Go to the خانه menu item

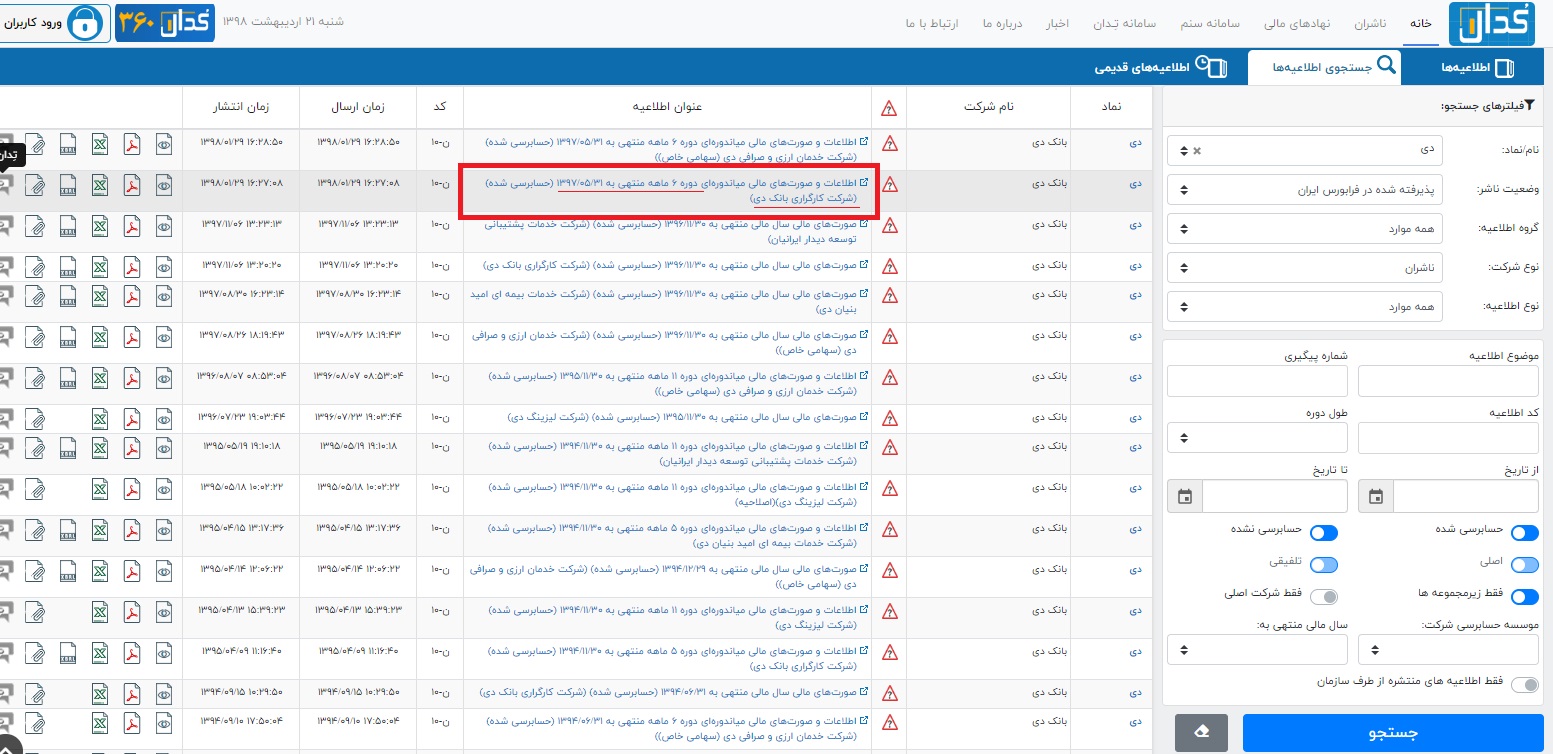[x=1422, y=23]
